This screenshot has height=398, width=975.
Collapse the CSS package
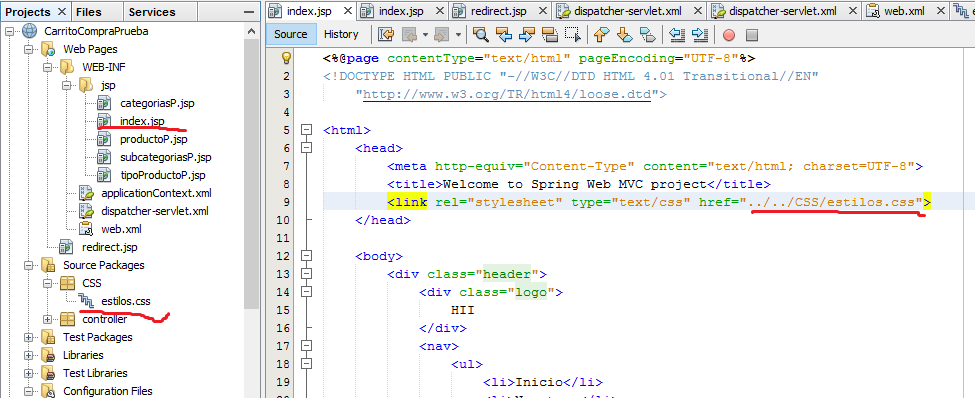47,284
